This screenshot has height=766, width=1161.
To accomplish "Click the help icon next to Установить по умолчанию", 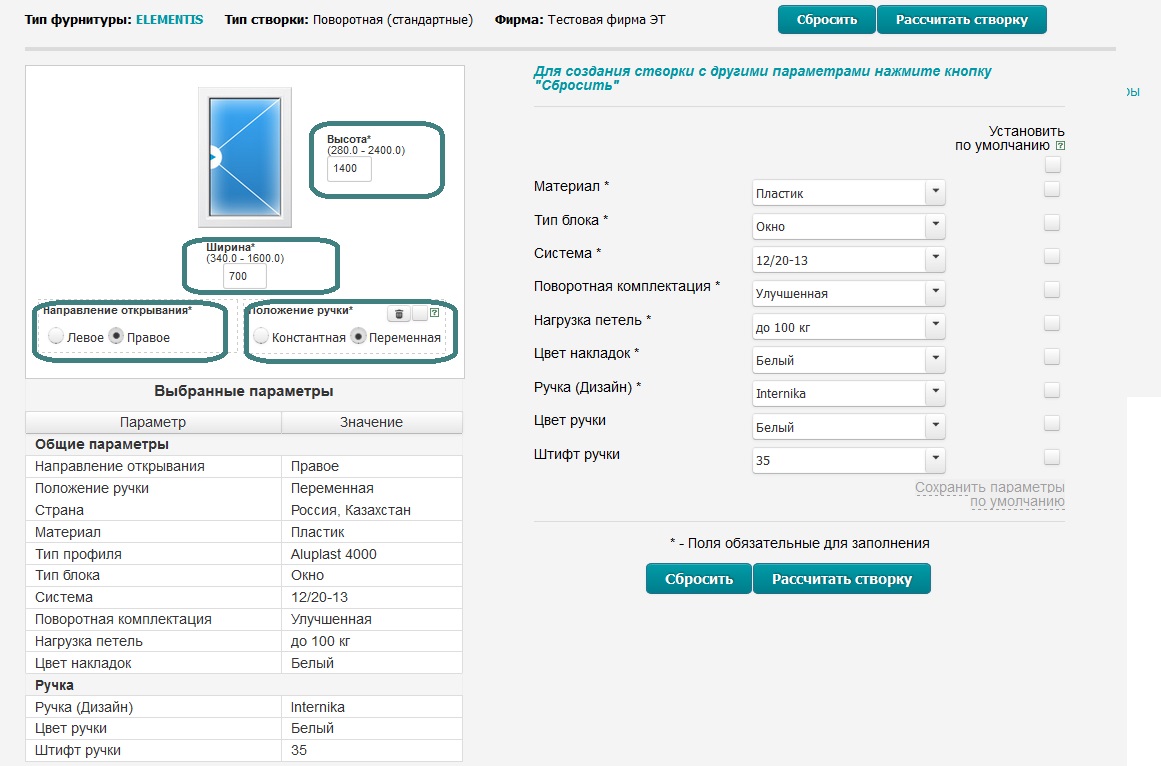I will (x=1060, y=146).
